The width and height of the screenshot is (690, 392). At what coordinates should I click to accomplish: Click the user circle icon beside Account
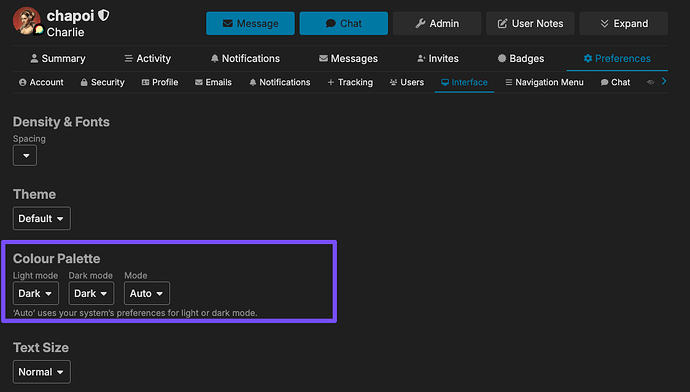(x=22, y=82)
